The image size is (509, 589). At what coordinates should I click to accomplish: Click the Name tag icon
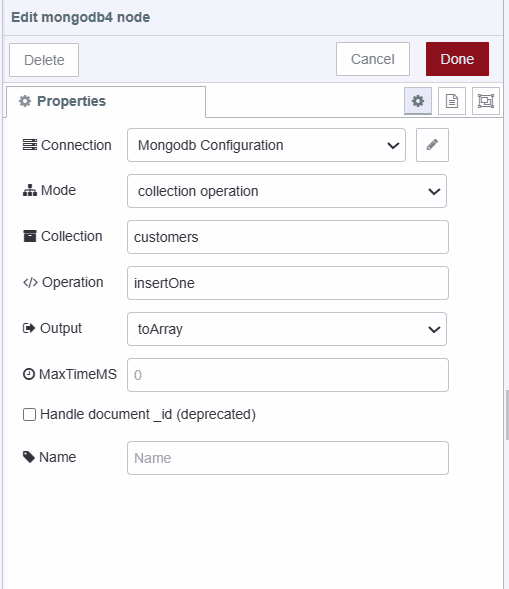pyautogui.click(x=29, y=457)
